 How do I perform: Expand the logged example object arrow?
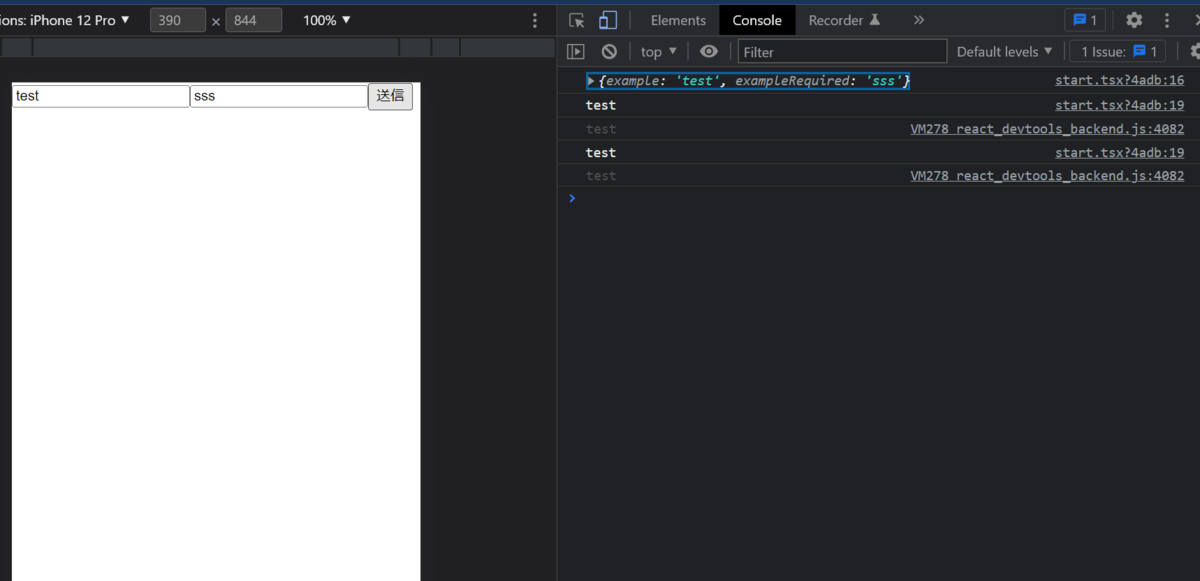(x=591, y=80)
